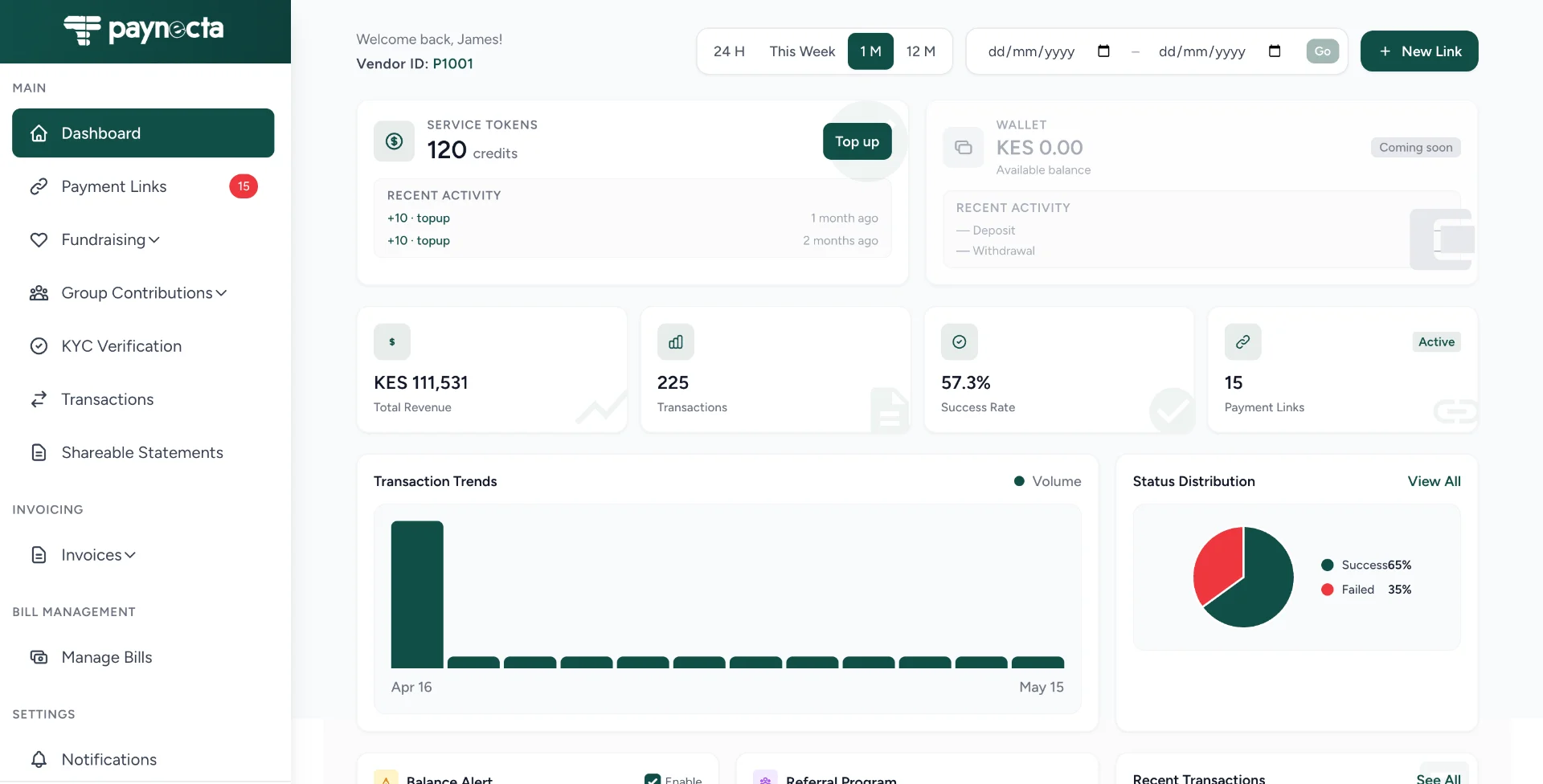Click the 120 credits value

point(473,150)
